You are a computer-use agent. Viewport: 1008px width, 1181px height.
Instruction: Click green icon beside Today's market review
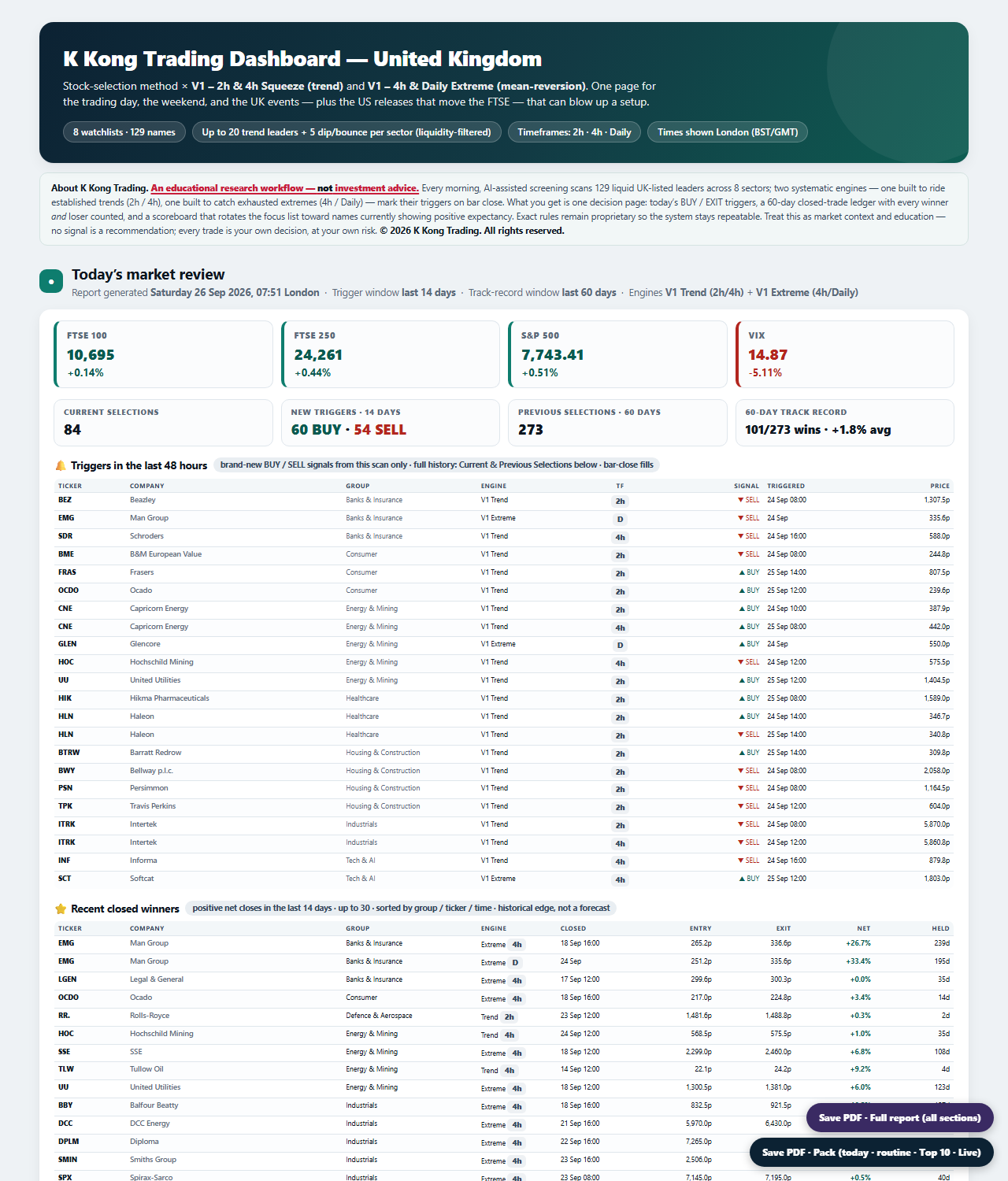[x=51, y=281]
